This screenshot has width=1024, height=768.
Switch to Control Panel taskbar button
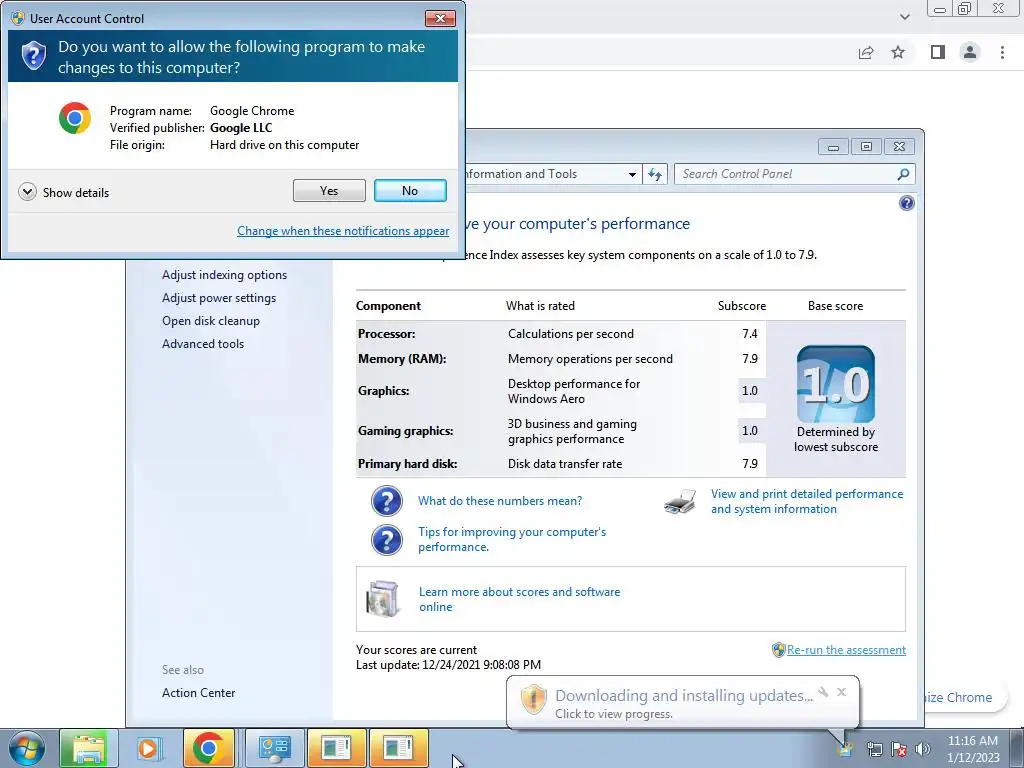point(274,748)
